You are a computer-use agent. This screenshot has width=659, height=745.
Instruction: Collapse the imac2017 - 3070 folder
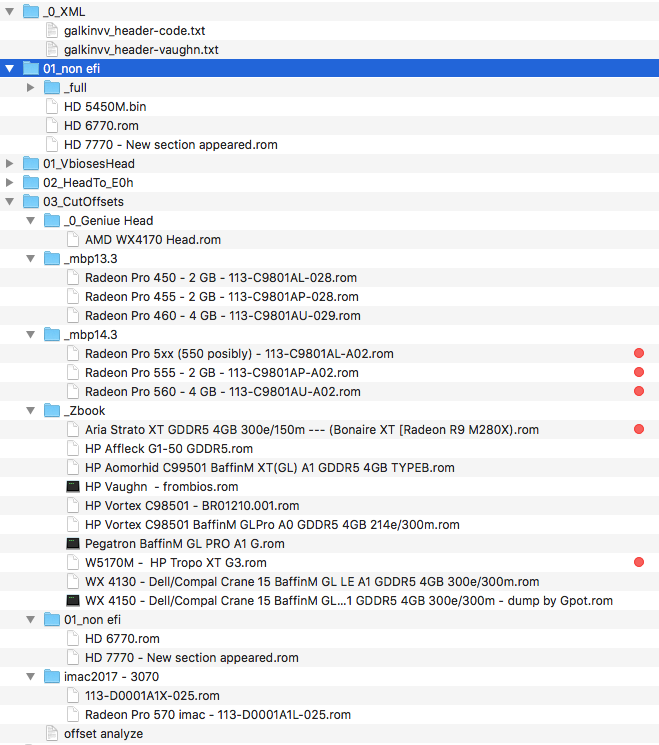click(x=30, y=677)
